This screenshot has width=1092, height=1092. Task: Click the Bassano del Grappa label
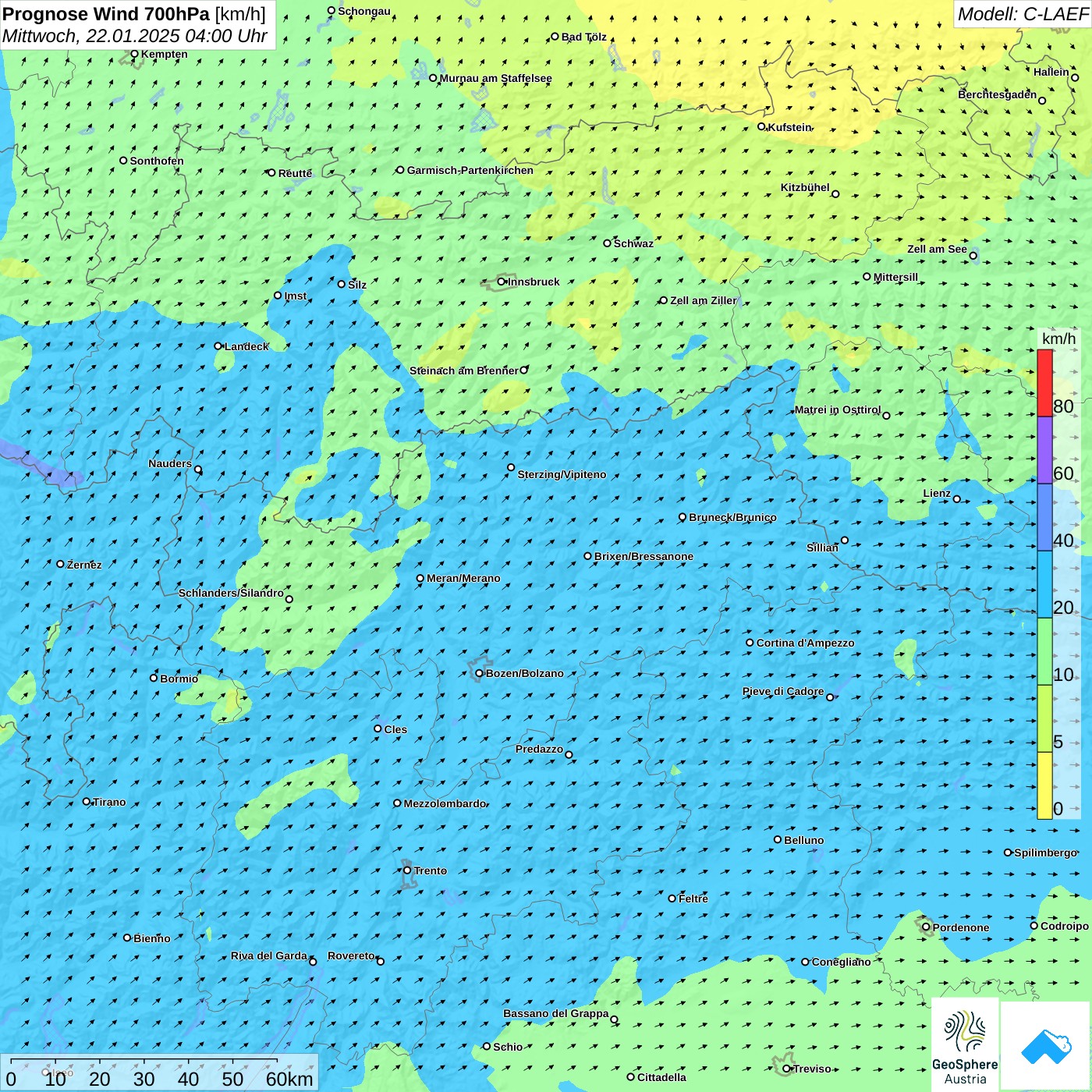point(555,1013)
